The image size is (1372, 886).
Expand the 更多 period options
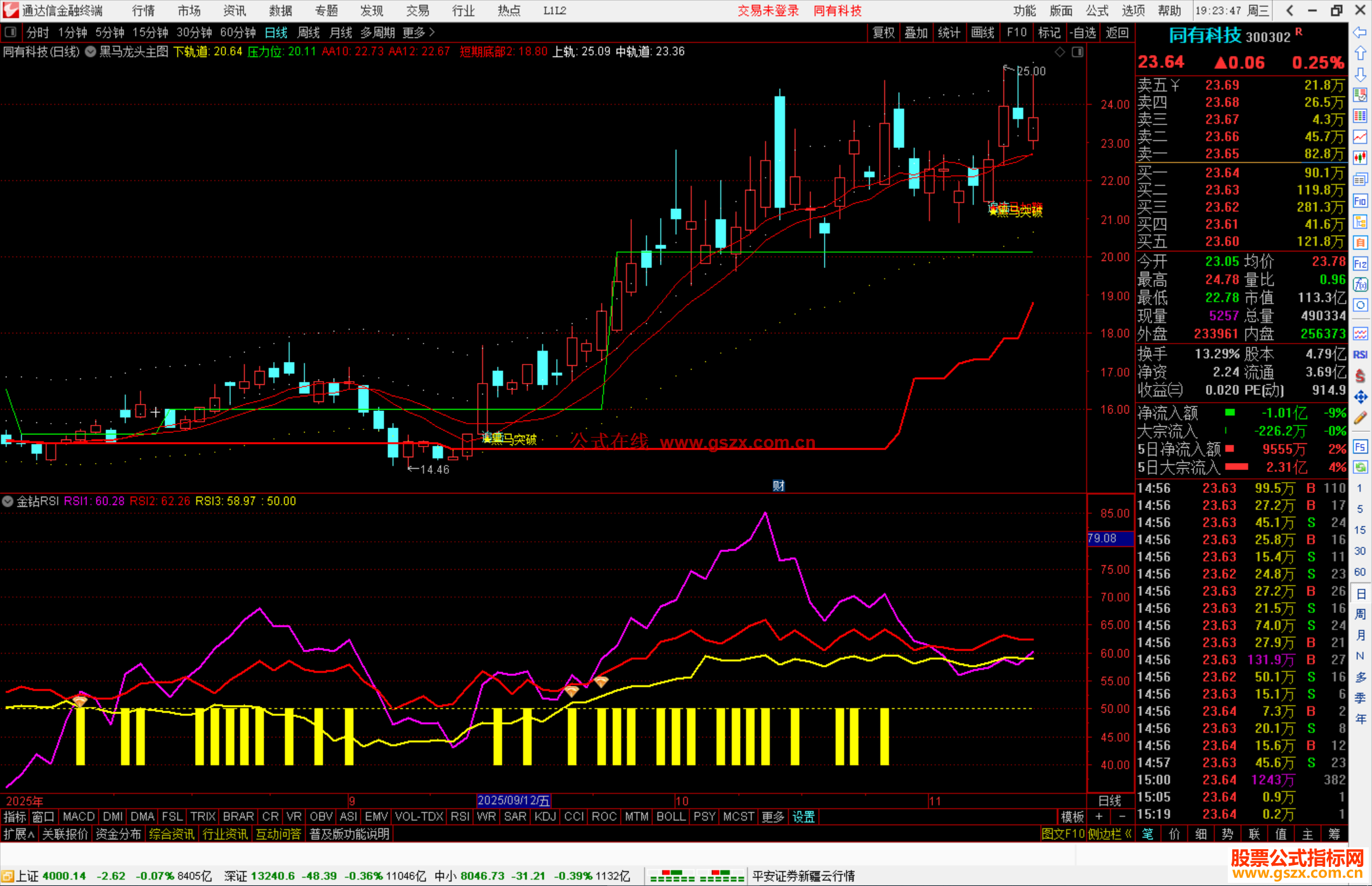click(419, 32)
